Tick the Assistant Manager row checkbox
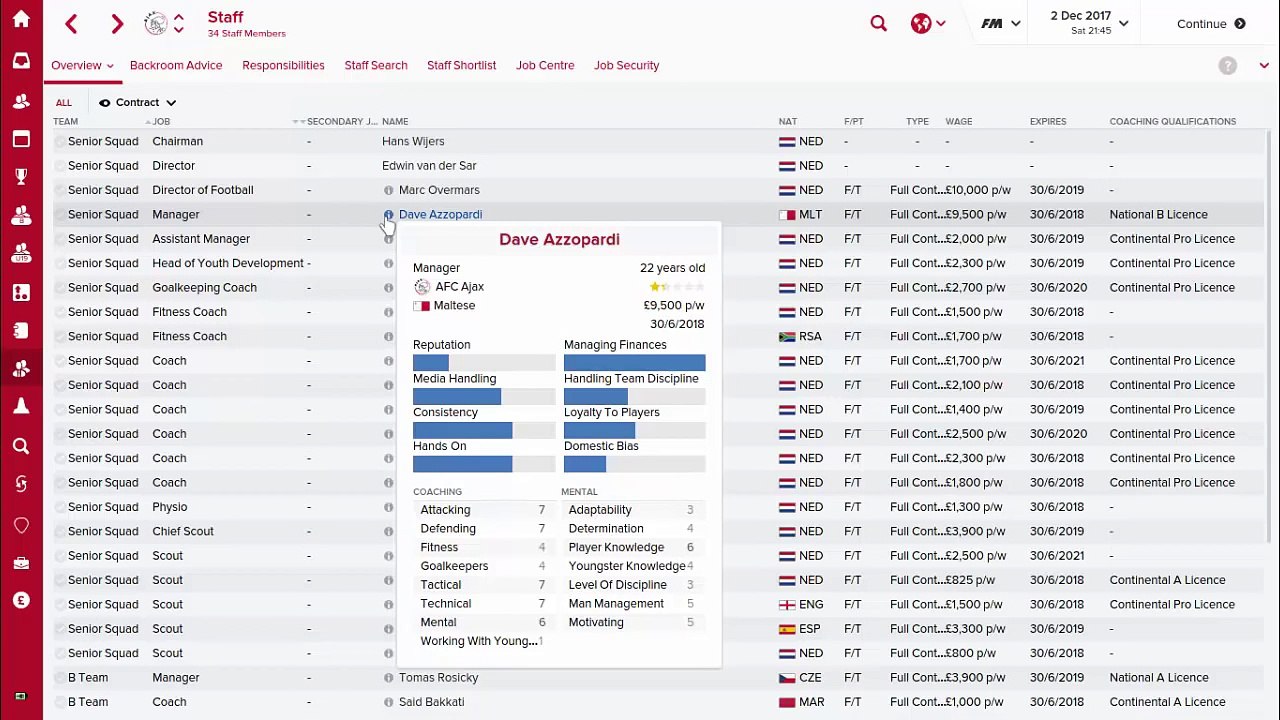1280x720 pixels. (60, 239)
